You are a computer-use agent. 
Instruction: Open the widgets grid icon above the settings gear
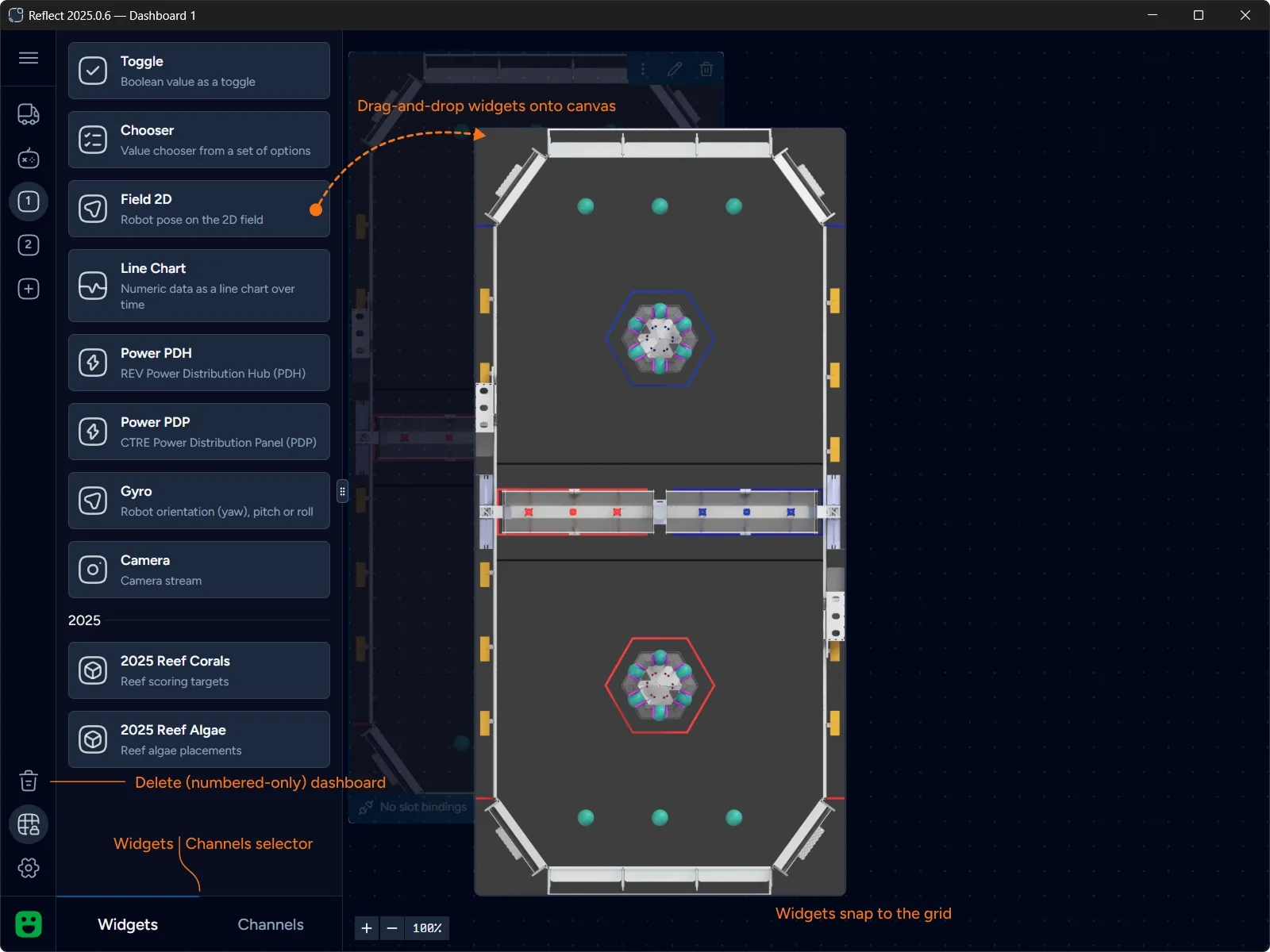tap(29, 824)
